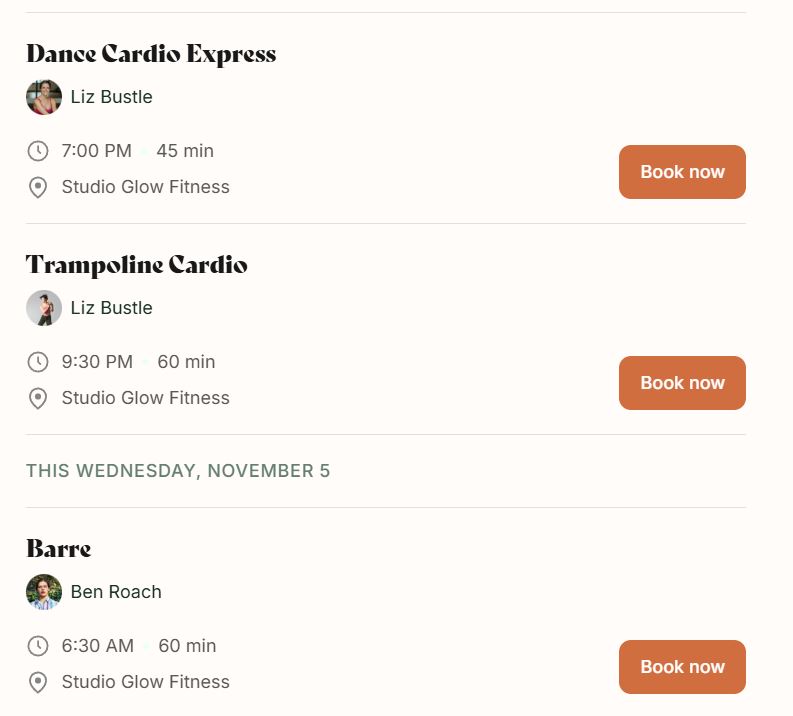The height and width of the screenshot is (716, 793).
Task: Click the This Wednesday, November 5 heading
Action: click(178, 471)
